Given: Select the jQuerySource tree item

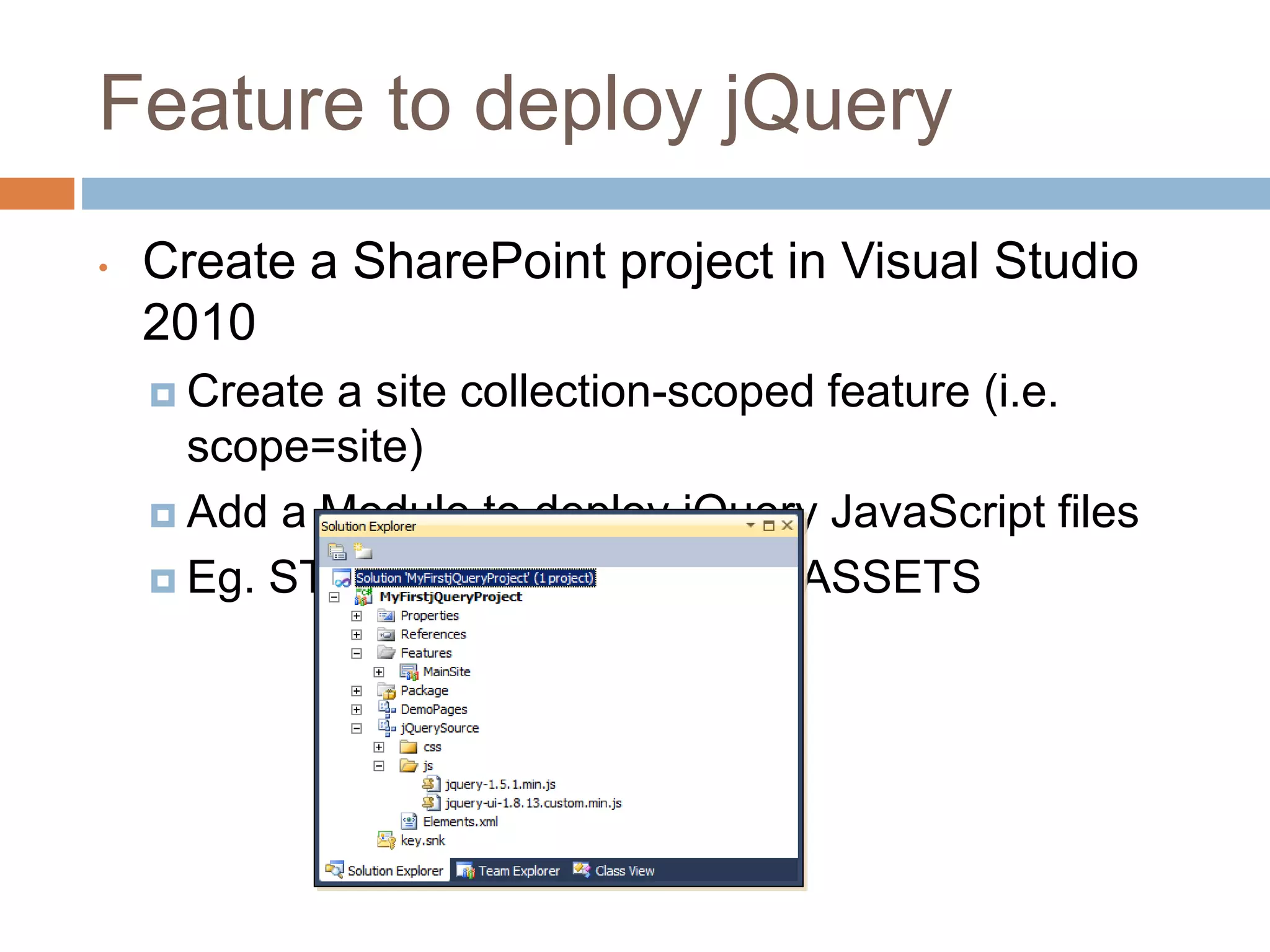Looking at the screenshot, I should pyautogui.click(x=440, y=728).
